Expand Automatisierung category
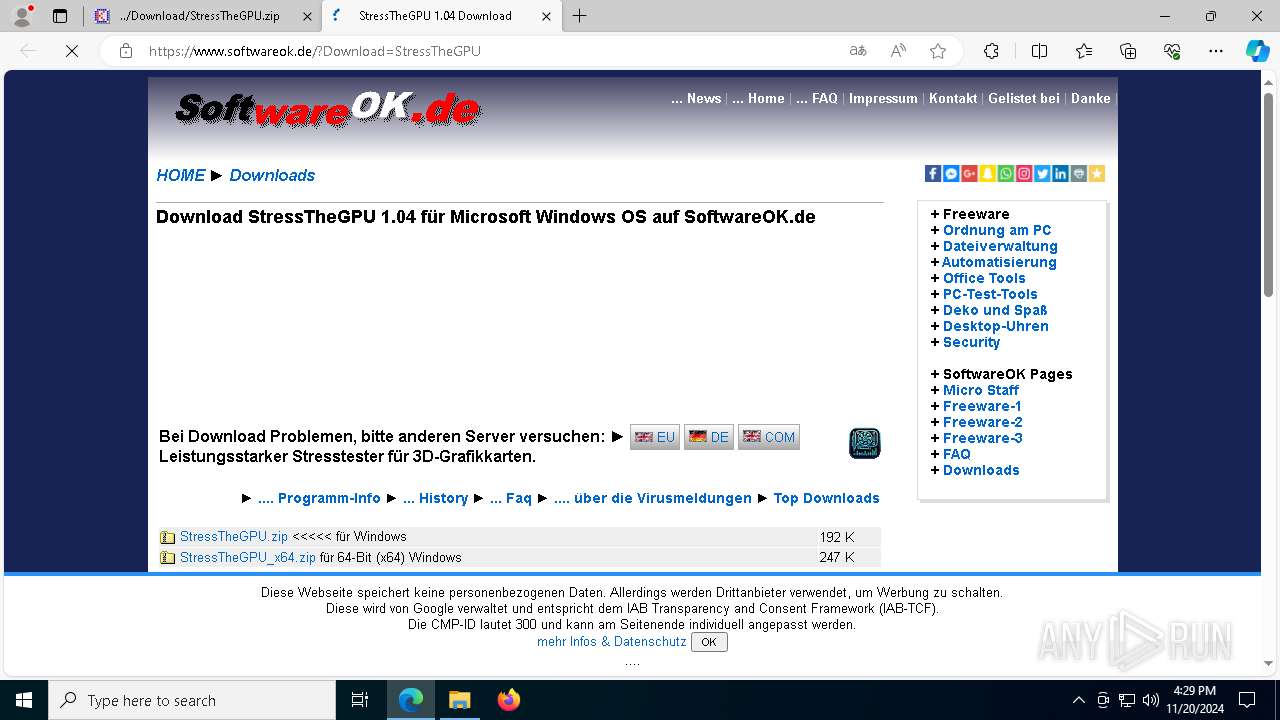The width and height of the screenshot is (1280, 720). pyautogui.click(x=999, y=262)
